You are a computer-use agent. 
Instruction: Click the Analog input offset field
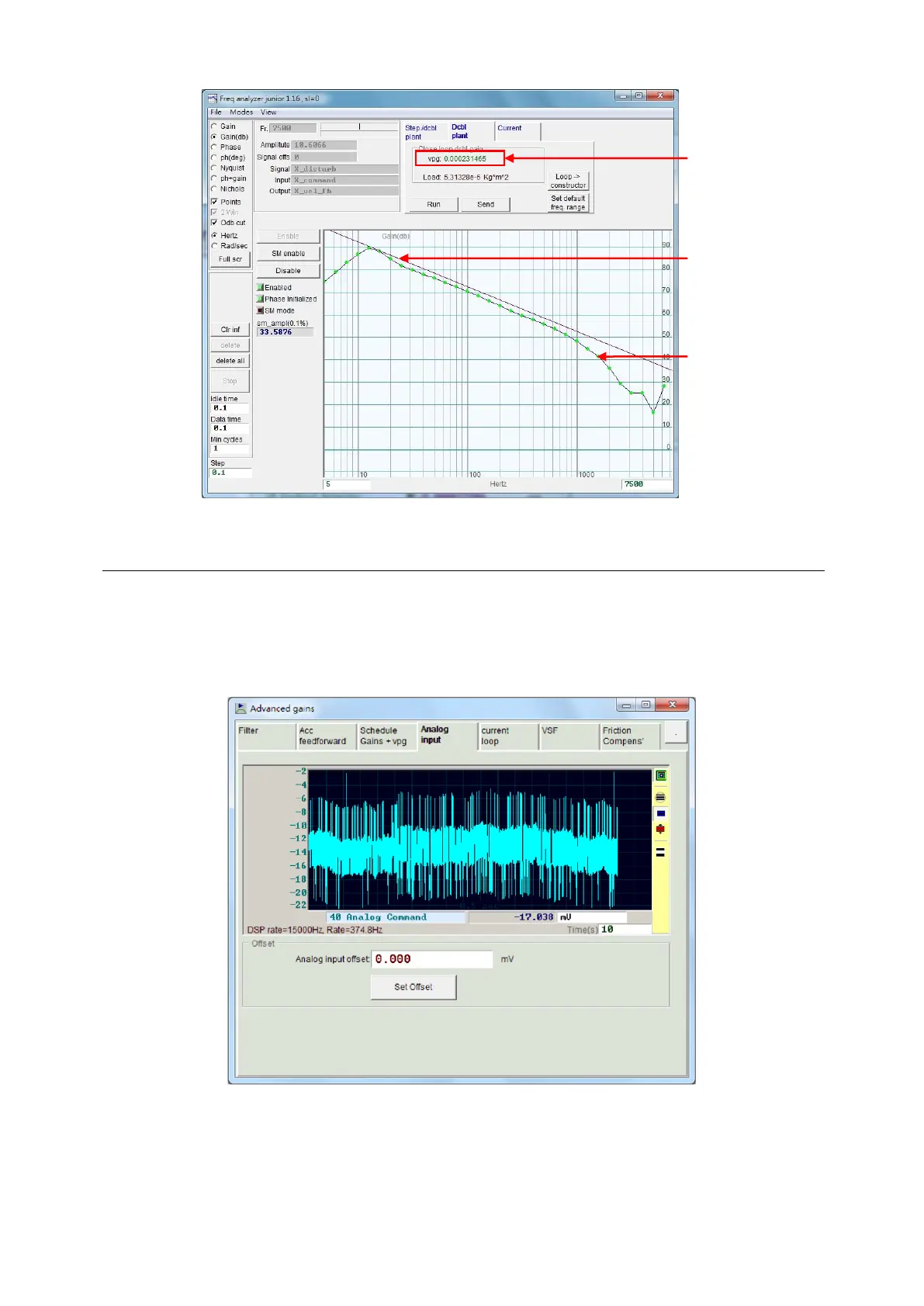tap(432, 959)
